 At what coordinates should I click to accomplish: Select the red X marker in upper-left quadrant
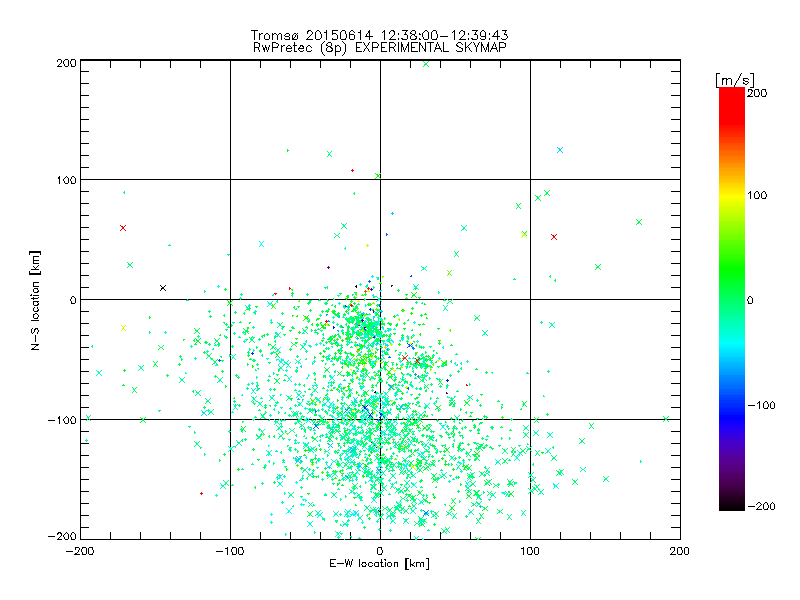pyautogui.click(x=123, y=228)
